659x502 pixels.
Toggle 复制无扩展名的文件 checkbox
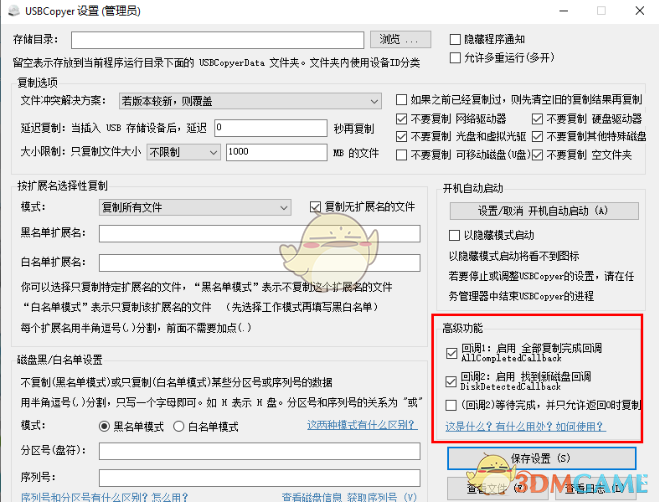315,207
